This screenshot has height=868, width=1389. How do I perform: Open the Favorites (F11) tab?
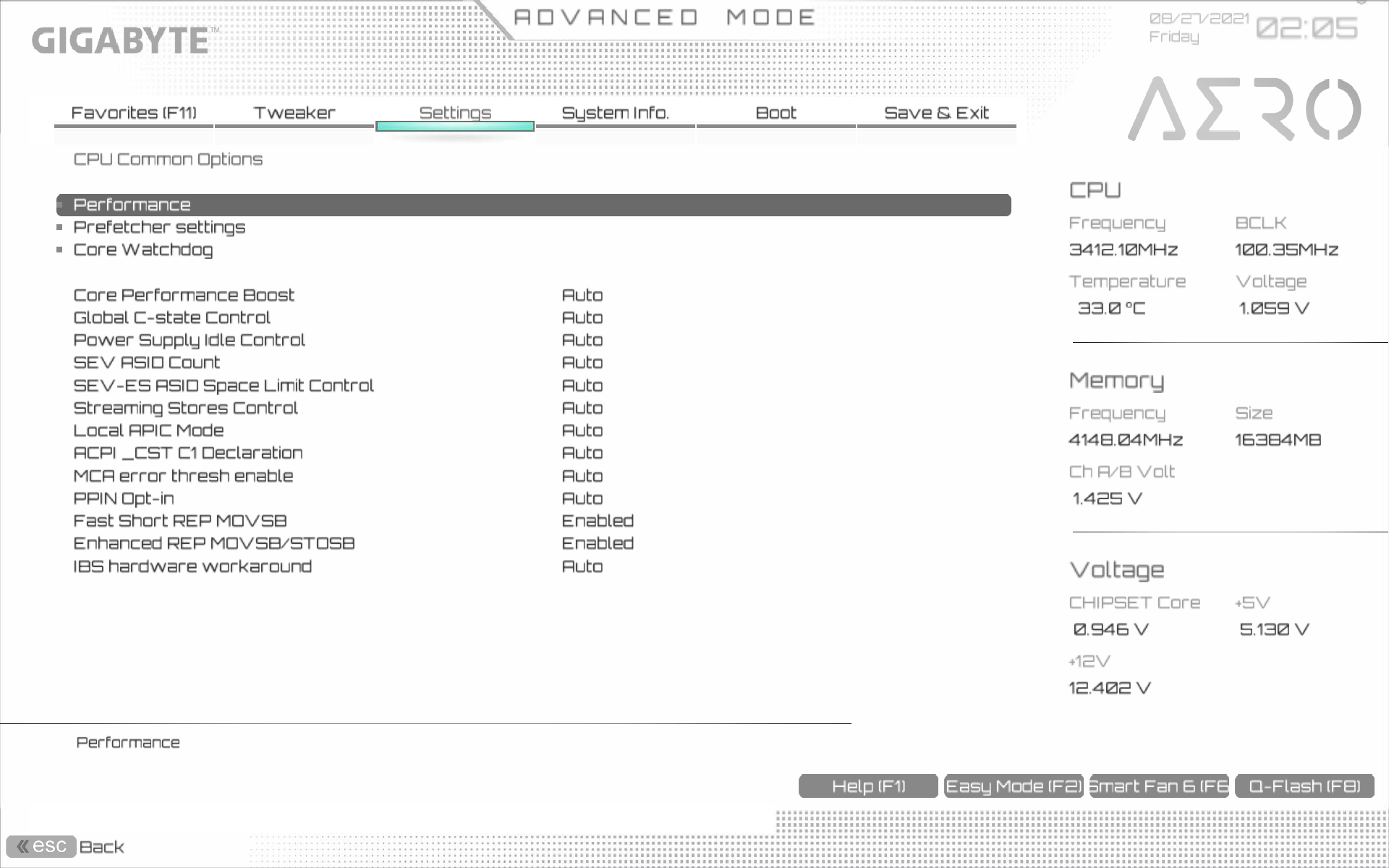pyautogui.click(x=134, y=113)
